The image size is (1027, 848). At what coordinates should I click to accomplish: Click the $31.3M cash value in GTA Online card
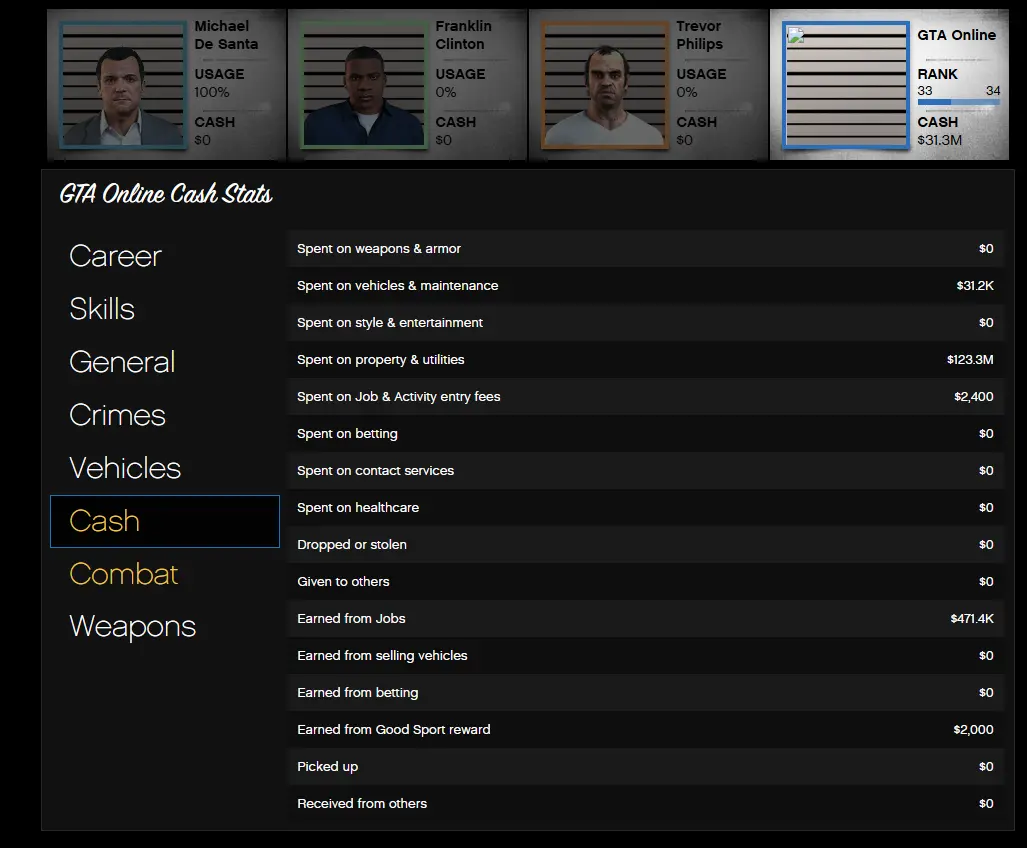tap(939, 140)
